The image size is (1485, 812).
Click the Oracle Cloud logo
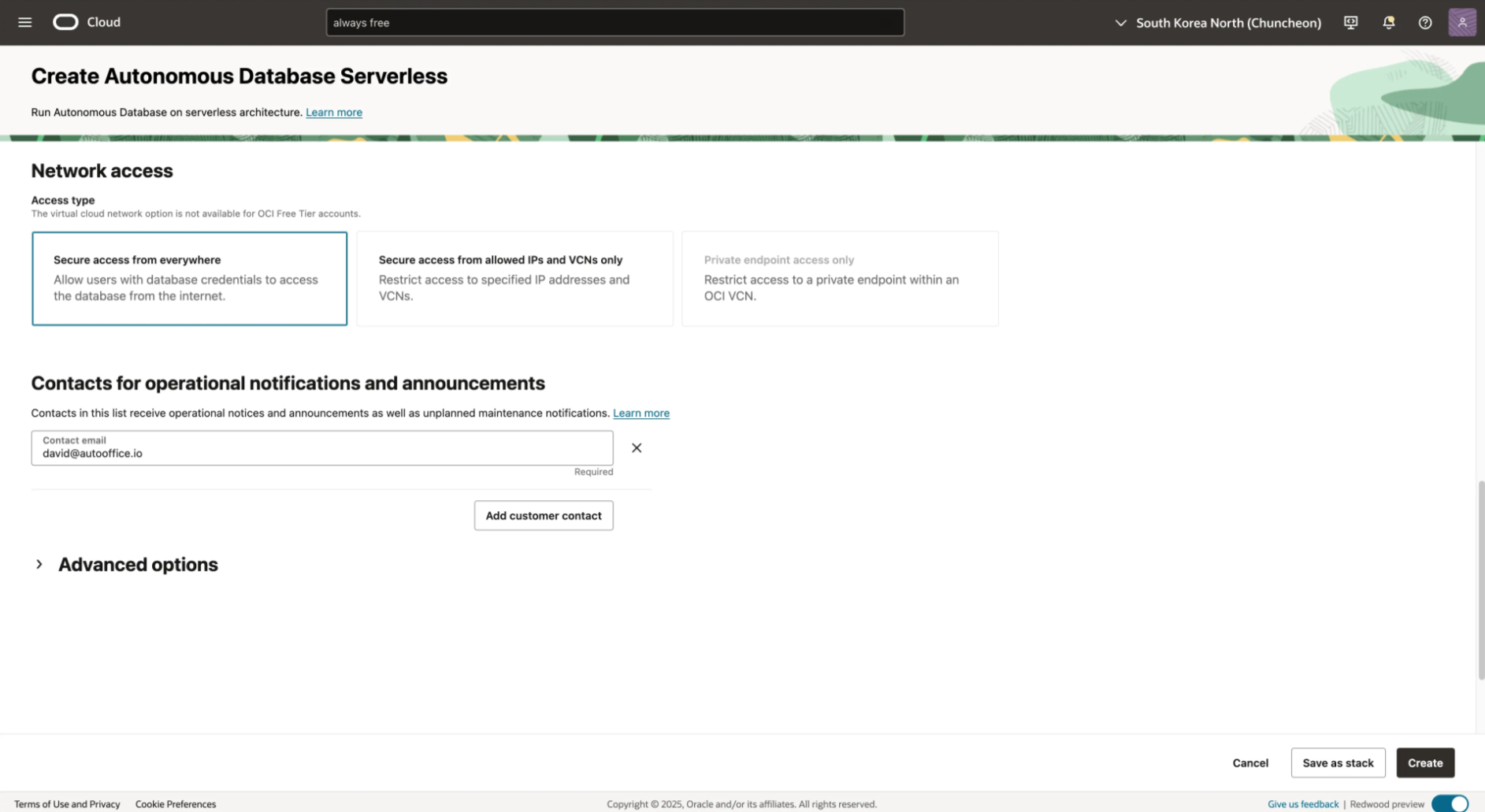[x=87, y=22]
